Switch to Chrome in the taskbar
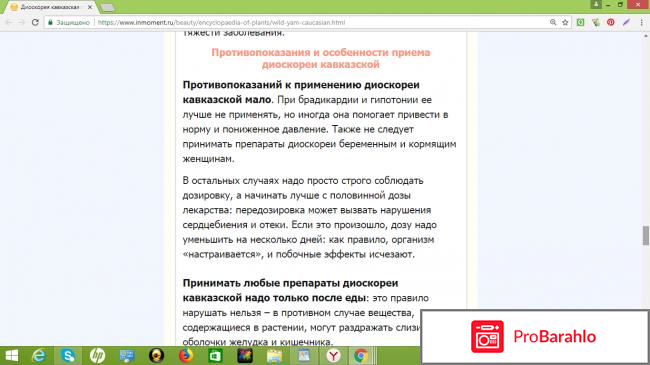 (x=361, y=356)
